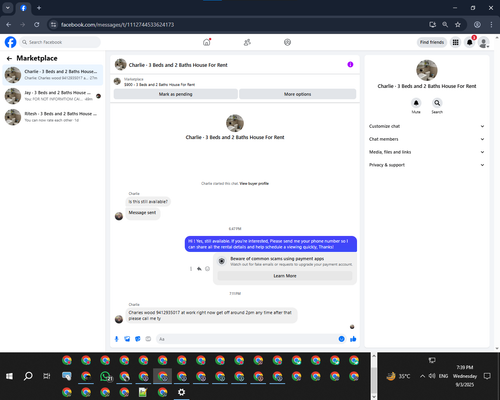Viewport: 500px width, 400px height.
Task: Click the purple conversation info icon
Action: pos(350,64)
